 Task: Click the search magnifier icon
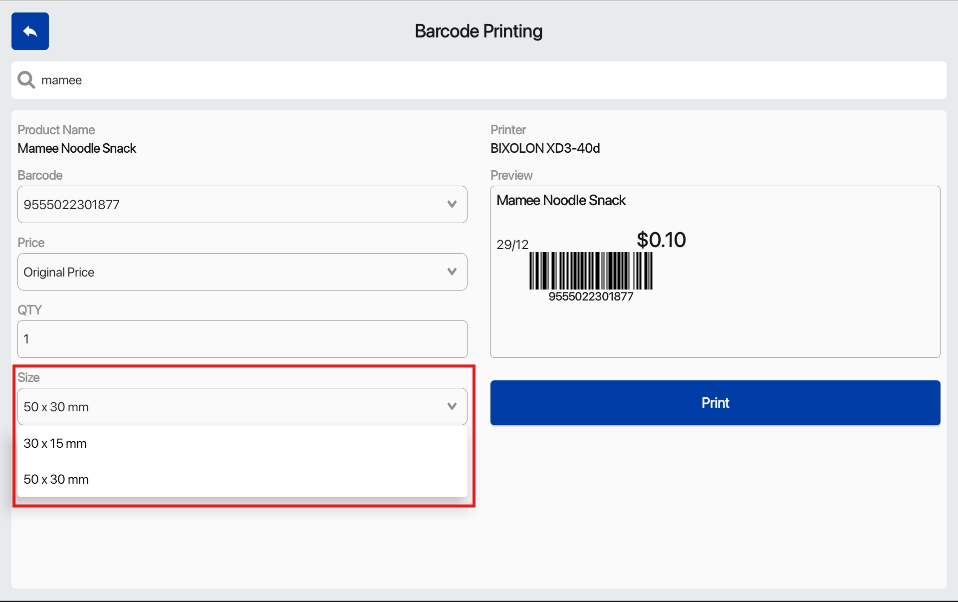tap(26, 80)
